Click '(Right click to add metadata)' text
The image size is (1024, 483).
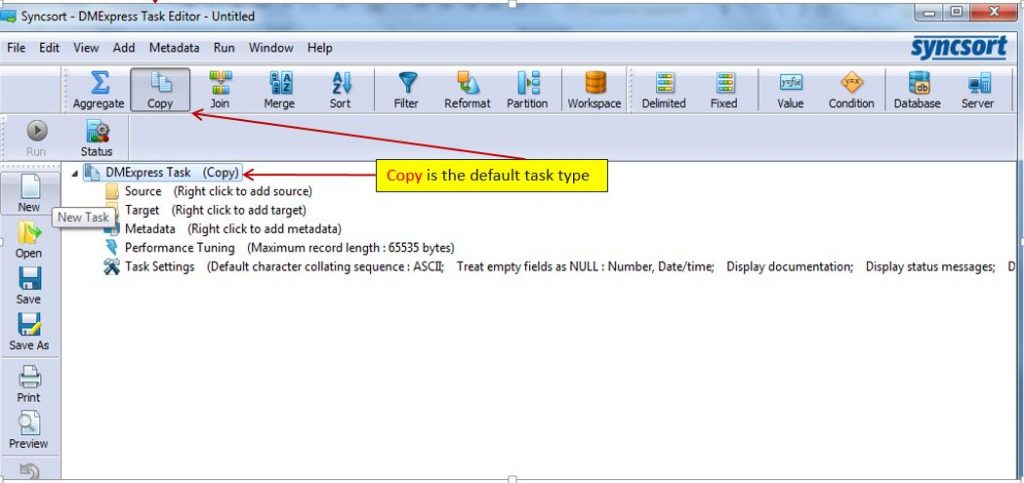pyautogui.click(x=264, y=229)
